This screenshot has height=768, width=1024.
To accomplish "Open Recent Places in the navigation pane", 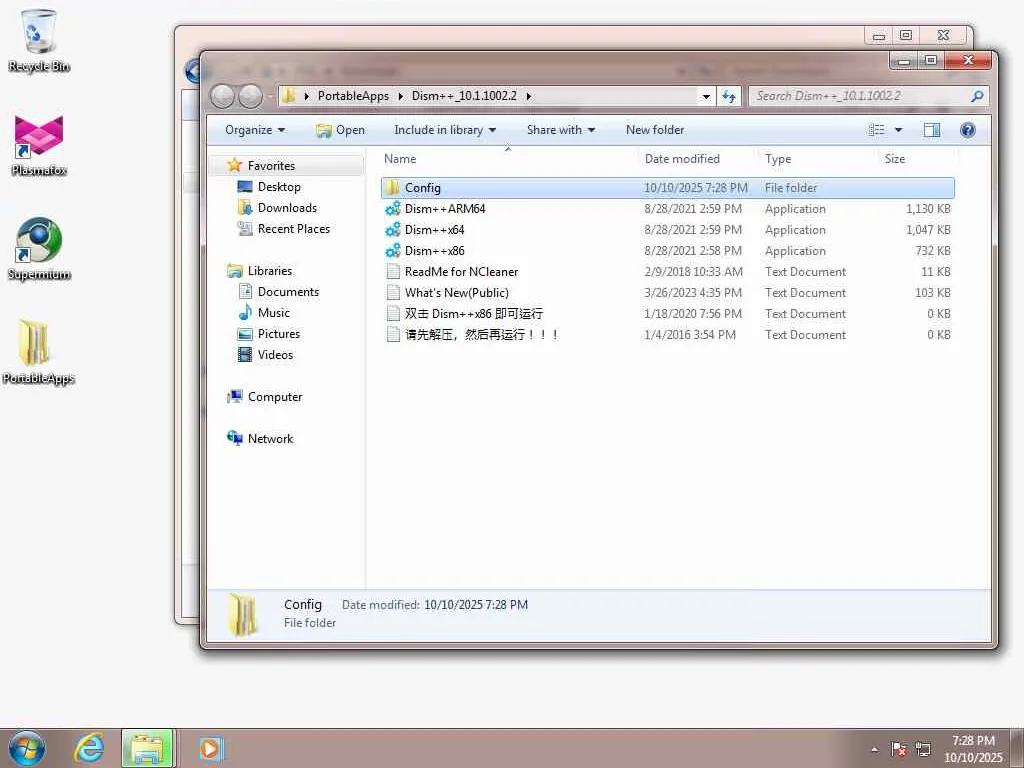I will point(294,229).
